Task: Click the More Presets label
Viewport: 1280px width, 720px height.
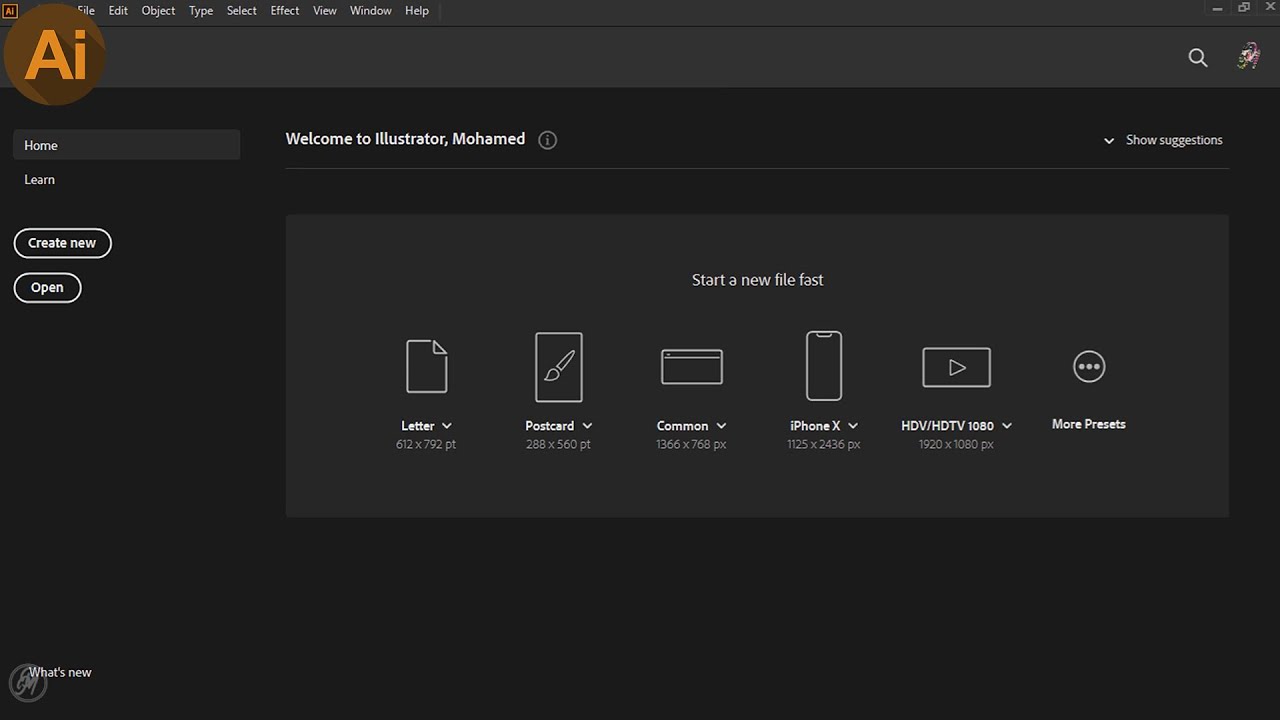Action: point(1089,424)
